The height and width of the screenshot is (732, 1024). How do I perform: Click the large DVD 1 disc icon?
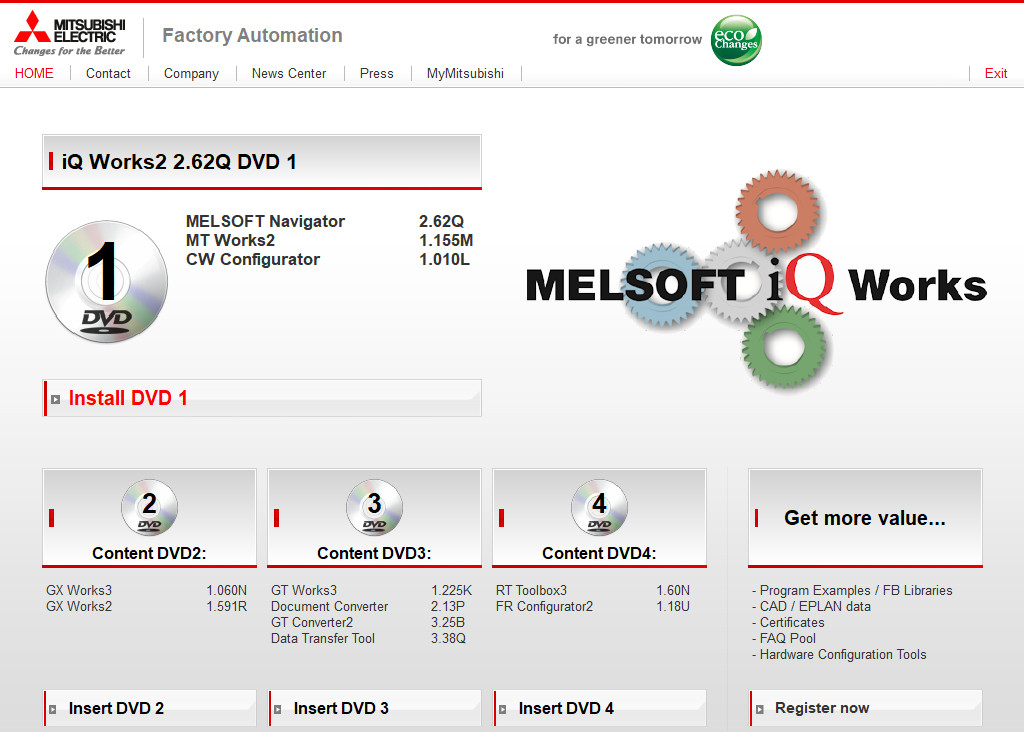click(x=106, y=281)
